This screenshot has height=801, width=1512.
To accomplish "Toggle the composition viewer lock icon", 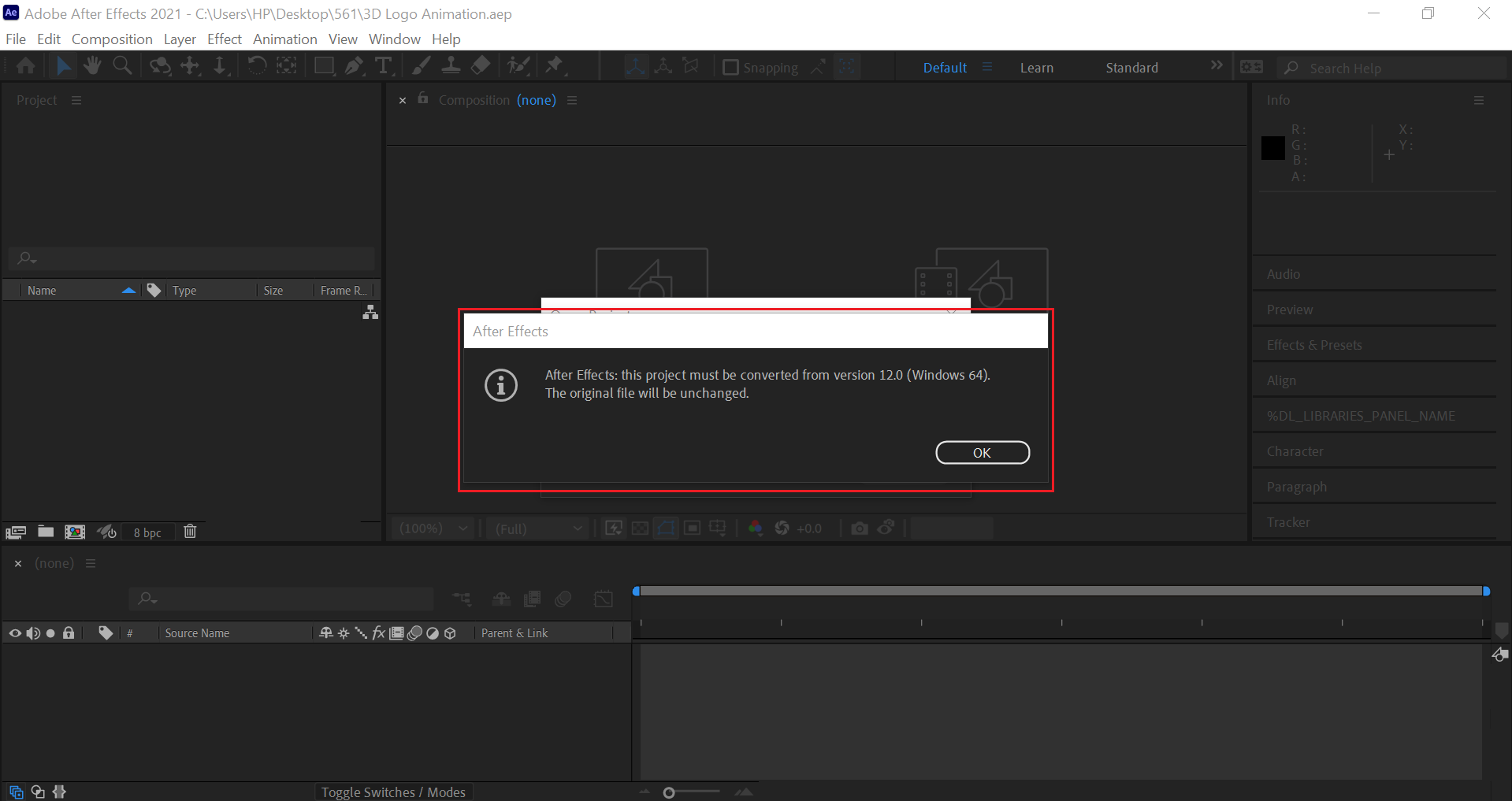I will tap(423, 98).
